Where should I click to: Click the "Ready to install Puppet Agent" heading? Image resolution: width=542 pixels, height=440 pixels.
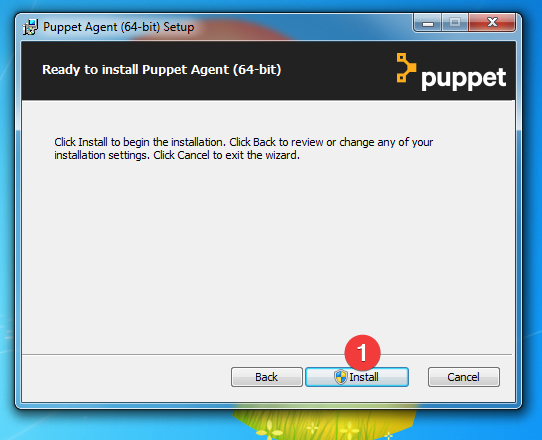pyautogui.click(x=161, y=69)
